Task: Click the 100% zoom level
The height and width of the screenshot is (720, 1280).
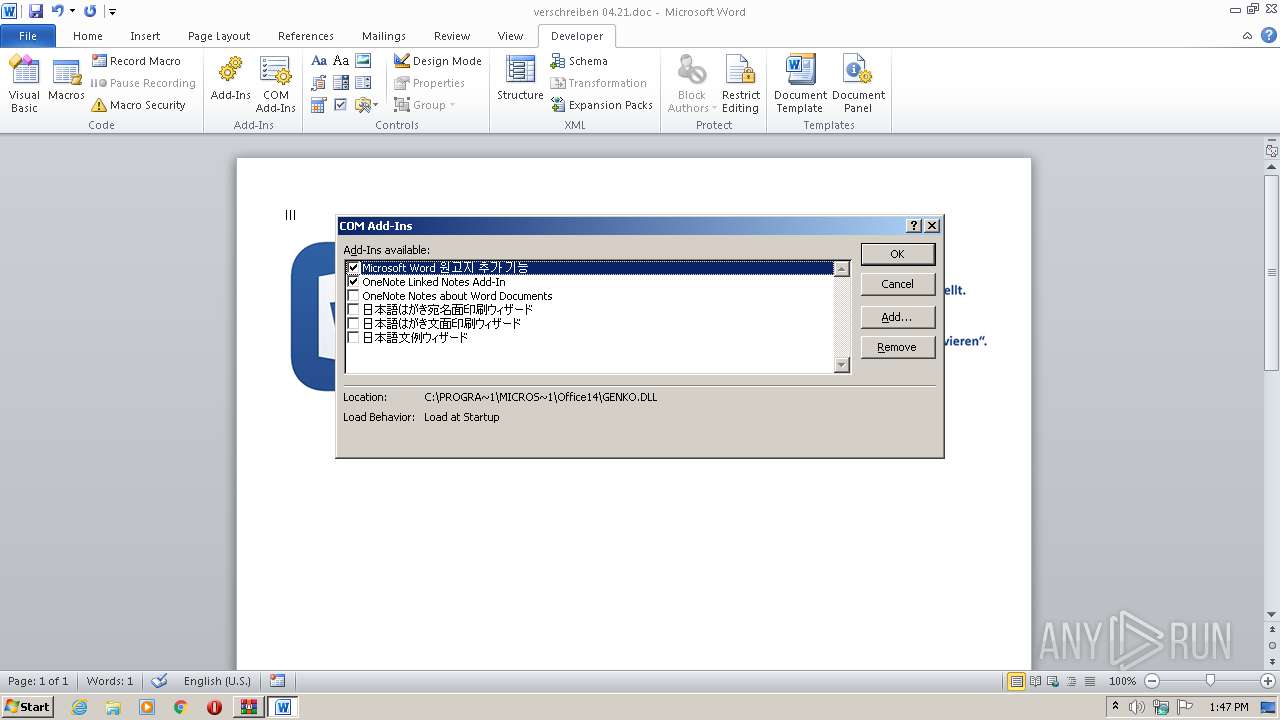Action: 1122,681
